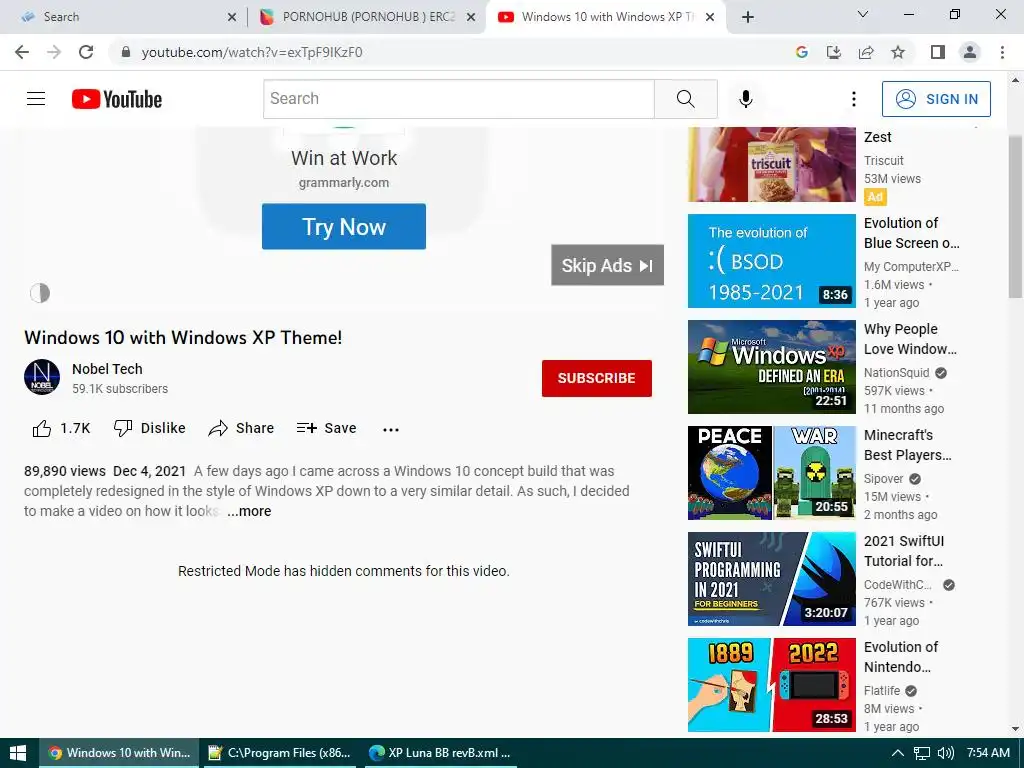
Task: Click the page vertical scrollbar thumb
Action: click(x=1016, y=216)
